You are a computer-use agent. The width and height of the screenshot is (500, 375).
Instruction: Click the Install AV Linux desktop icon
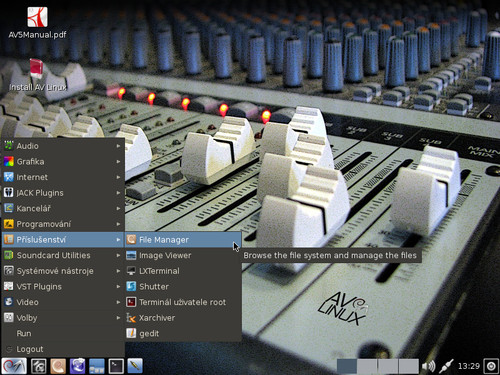(x=37, y=75)
